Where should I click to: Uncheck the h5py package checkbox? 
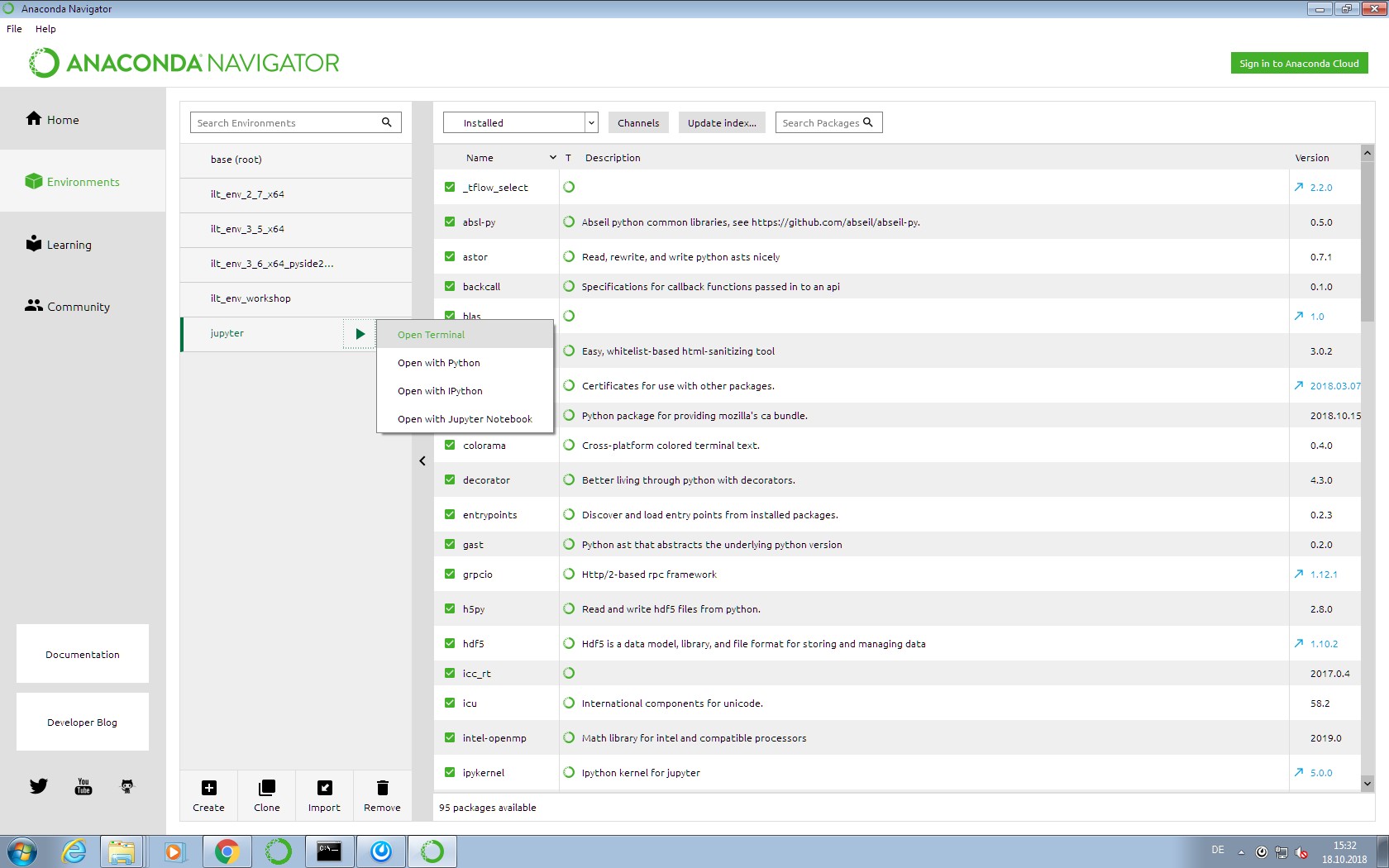coord(450,608)
